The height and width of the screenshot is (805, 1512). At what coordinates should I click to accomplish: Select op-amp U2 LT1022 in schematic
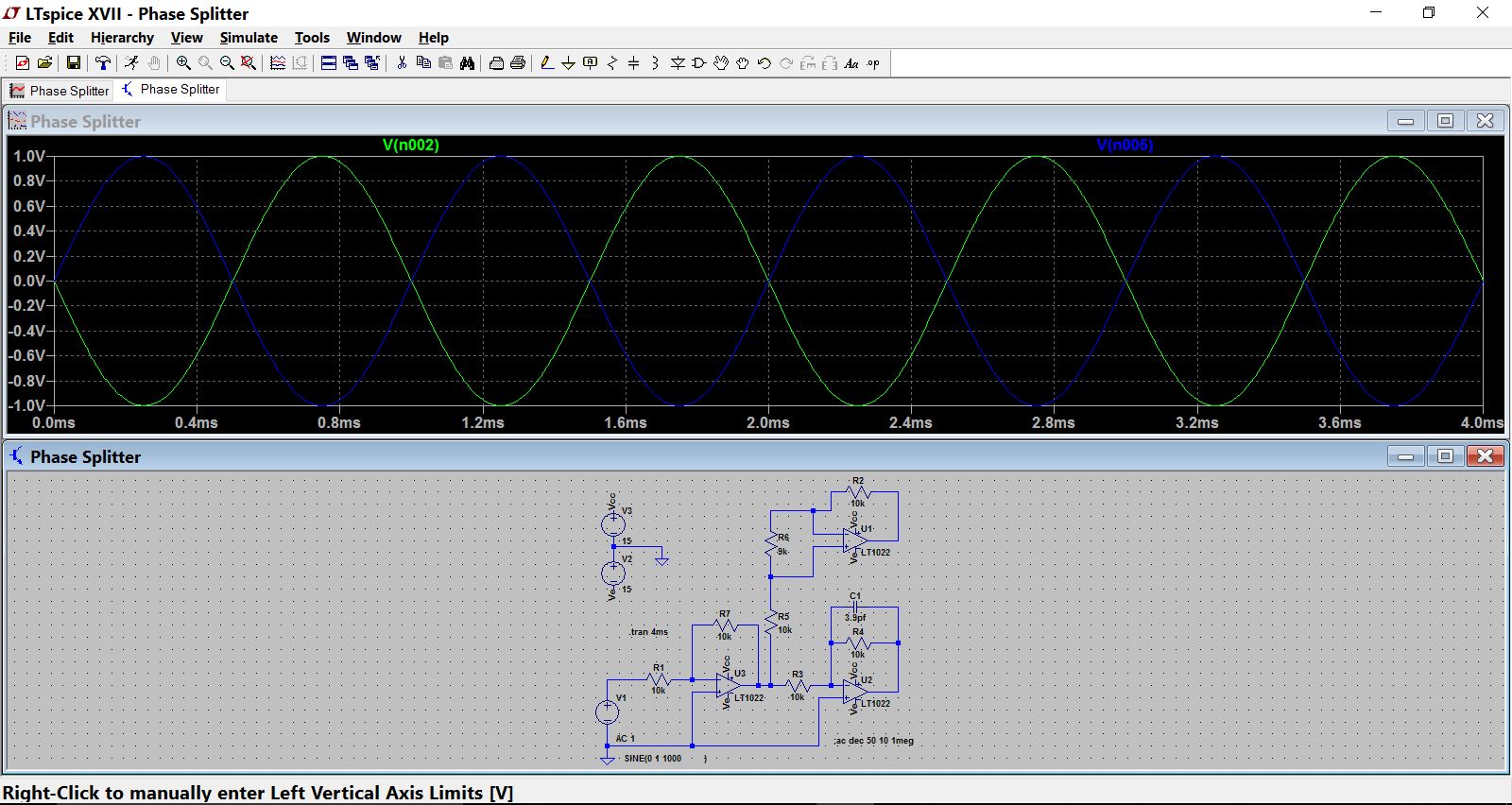[856, 692]
